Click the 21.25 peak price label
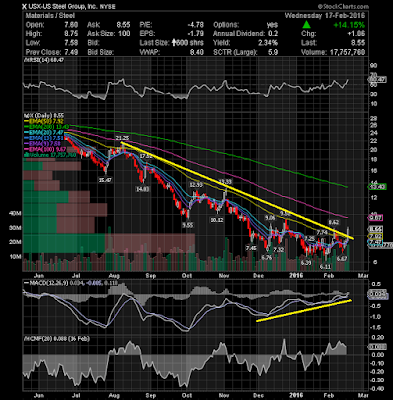This screenshot has width=393, height=400. [x=122, y=138]
